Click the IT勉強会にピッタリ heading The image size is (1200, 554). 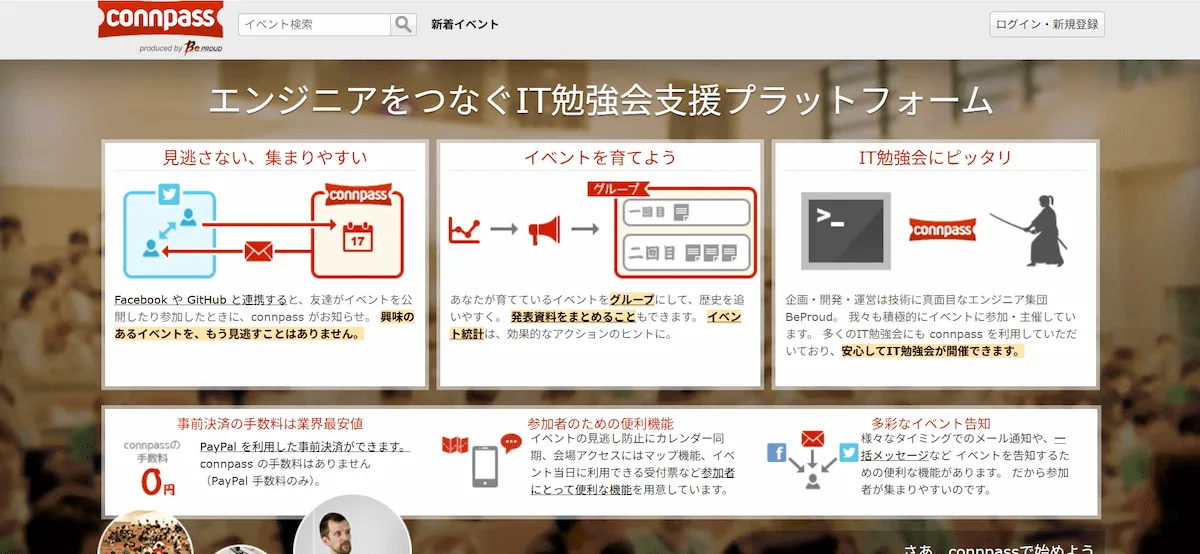pos(936,157)
